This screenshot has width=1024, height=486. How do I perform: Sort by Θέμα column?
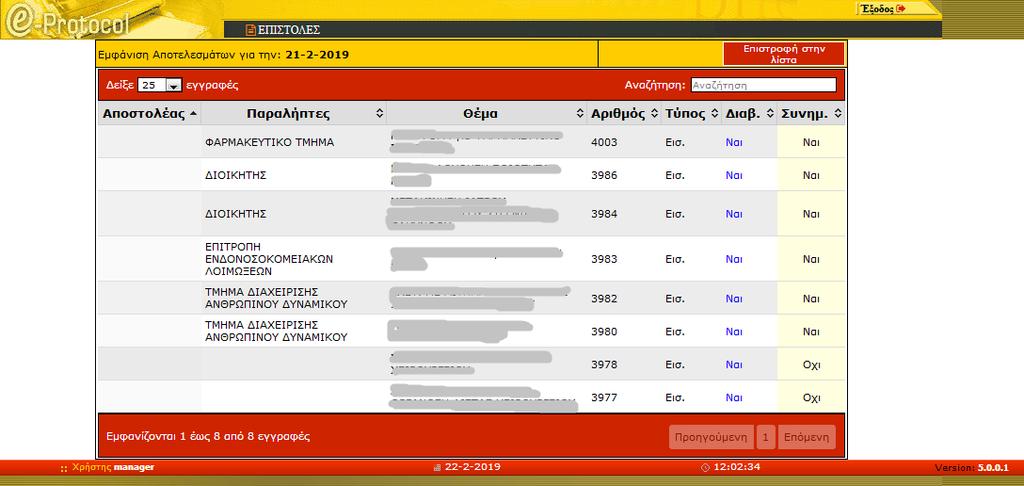[486, 114]
